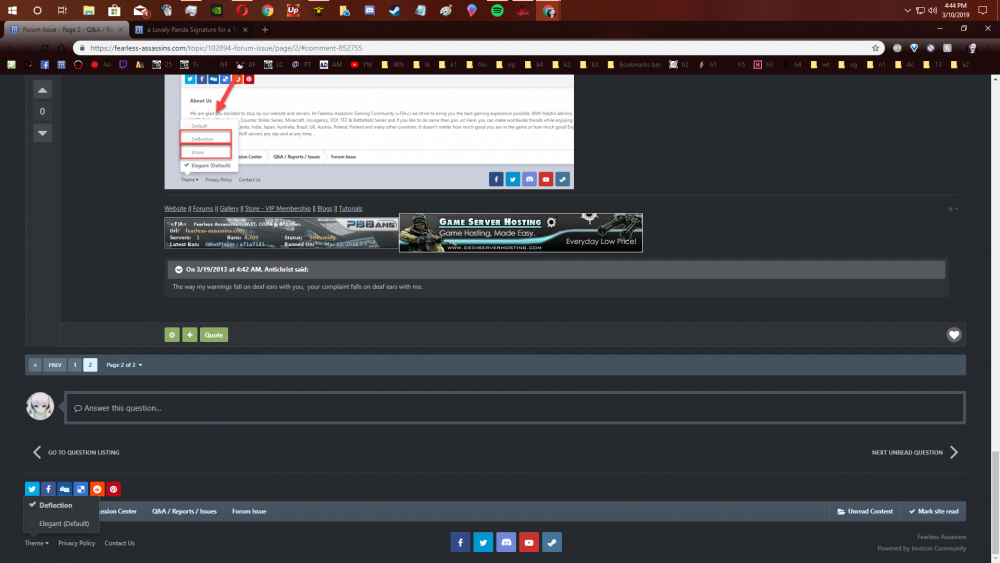1000x563 pixels.
Task: Open the Chrome profile avatar
Action: click(x=973, y=48)
